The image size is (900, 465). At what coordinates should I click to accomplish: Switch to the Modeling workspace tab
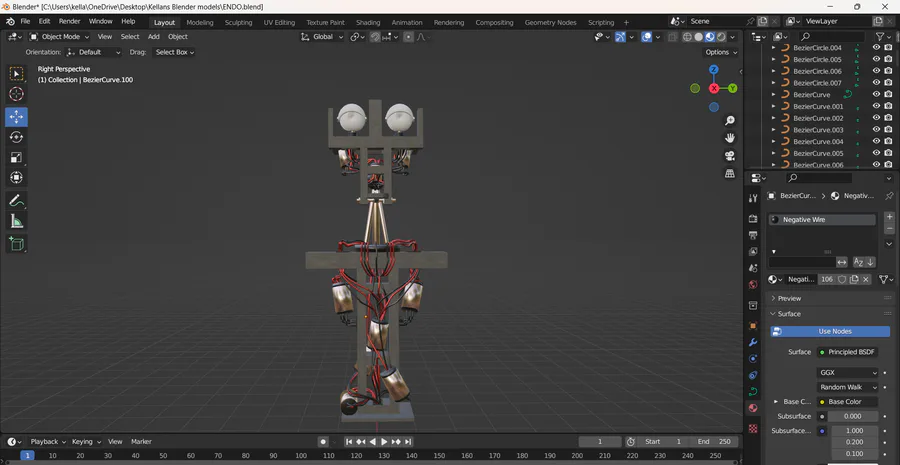[200, 22]
